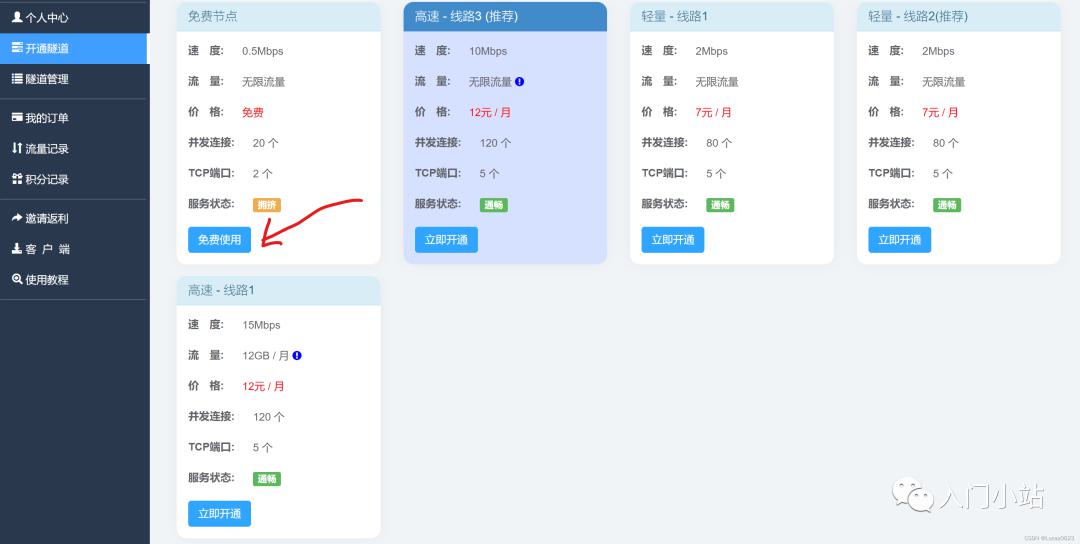The width and height of the screenshot is (1080, 544).
Task: Click 立即开通 under 轻量 - 线路1
Action: click(x=673, y=240)
